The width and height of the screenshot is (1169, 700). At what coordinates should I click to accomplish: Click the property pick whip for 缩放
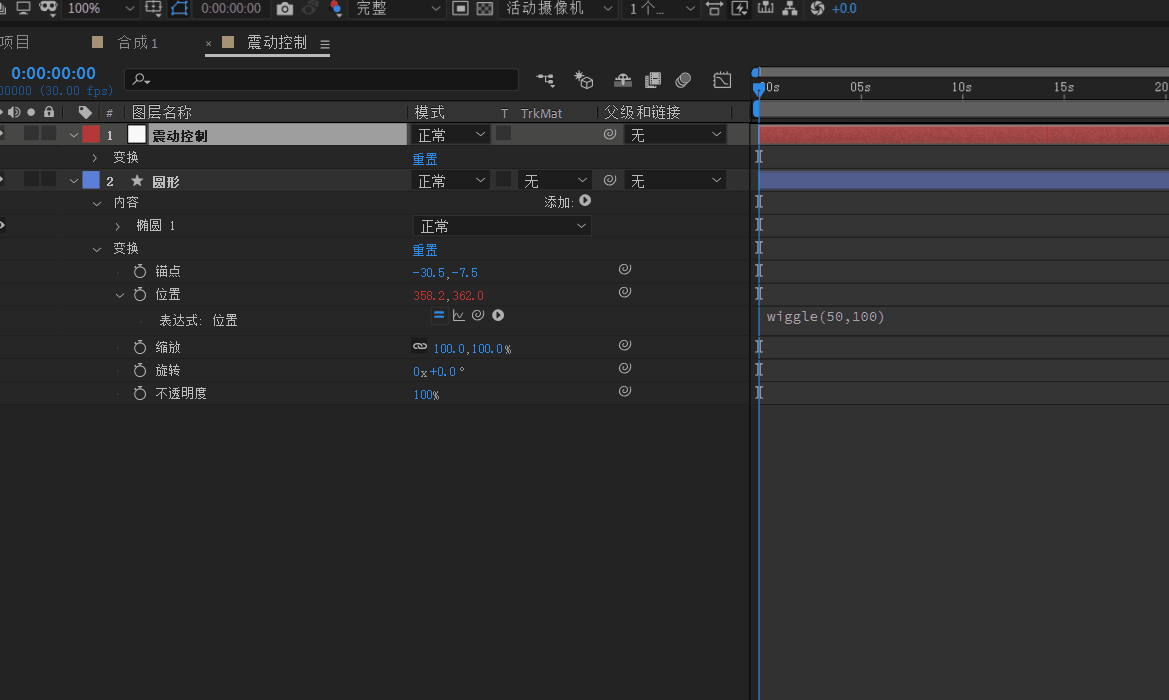(x=625, y=345)
